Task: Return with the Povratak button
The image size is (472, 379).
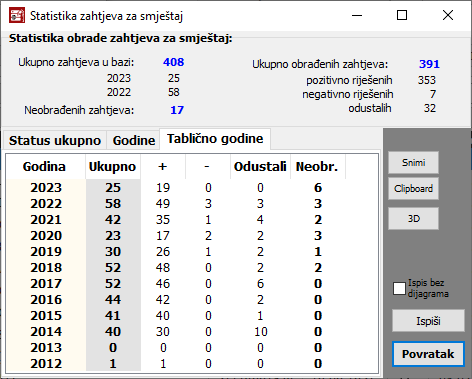Action: 428,354
